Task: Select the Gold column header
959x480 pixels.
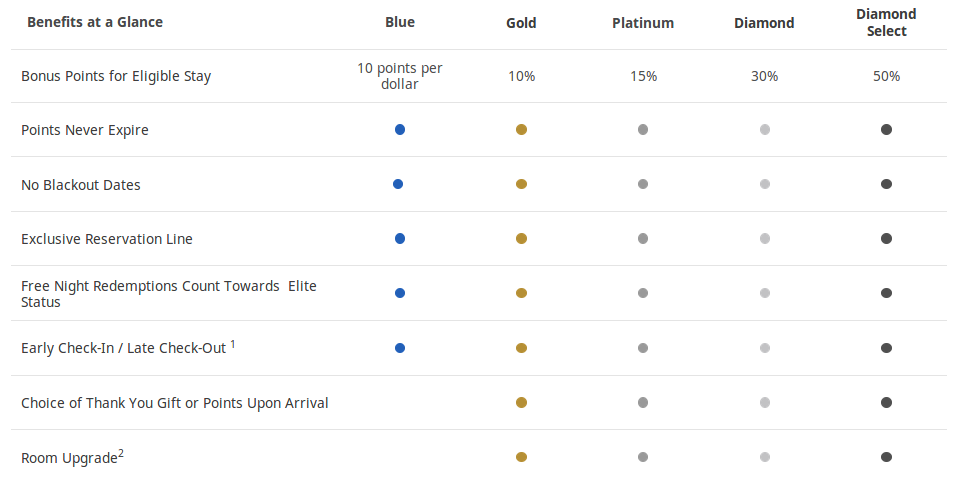Action: tap(521, 23)
